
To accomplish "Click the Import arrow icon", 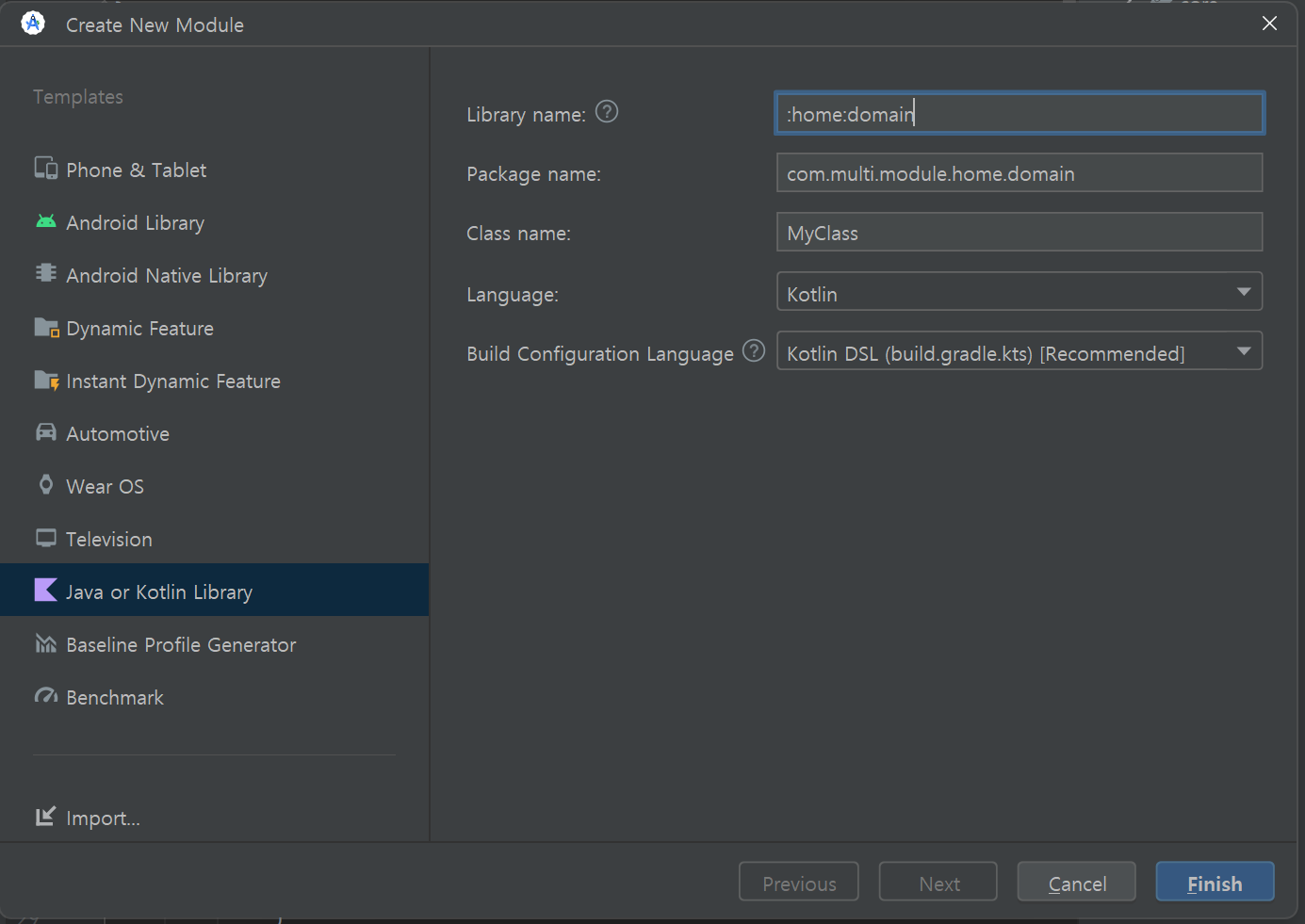I will (45, 817).
